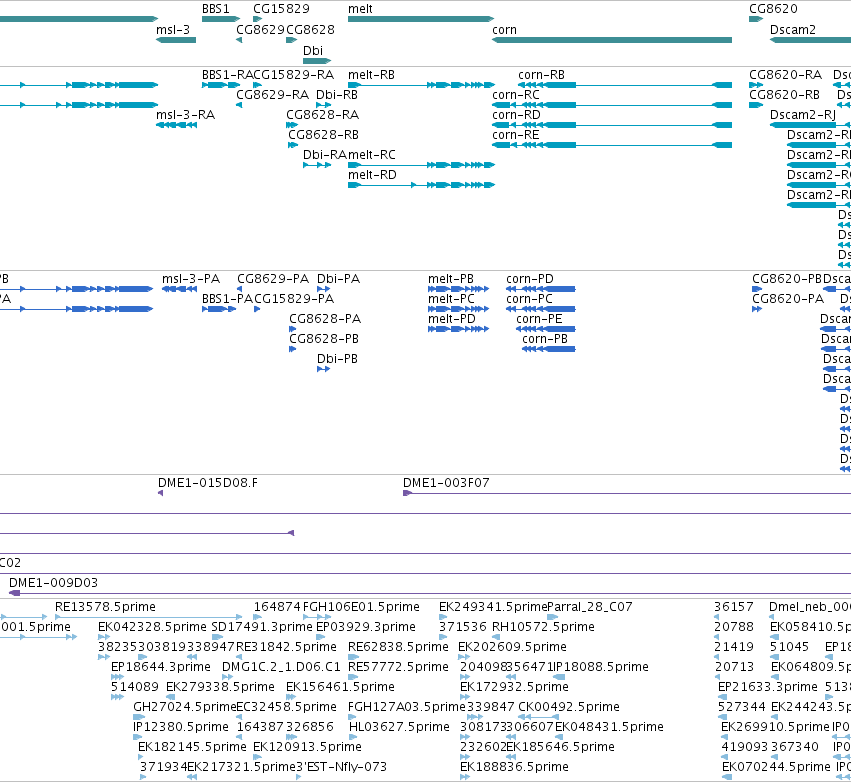Click EST EK070244.5prime
The width and height of the screenshot is (851, 782).
(776, 767)
